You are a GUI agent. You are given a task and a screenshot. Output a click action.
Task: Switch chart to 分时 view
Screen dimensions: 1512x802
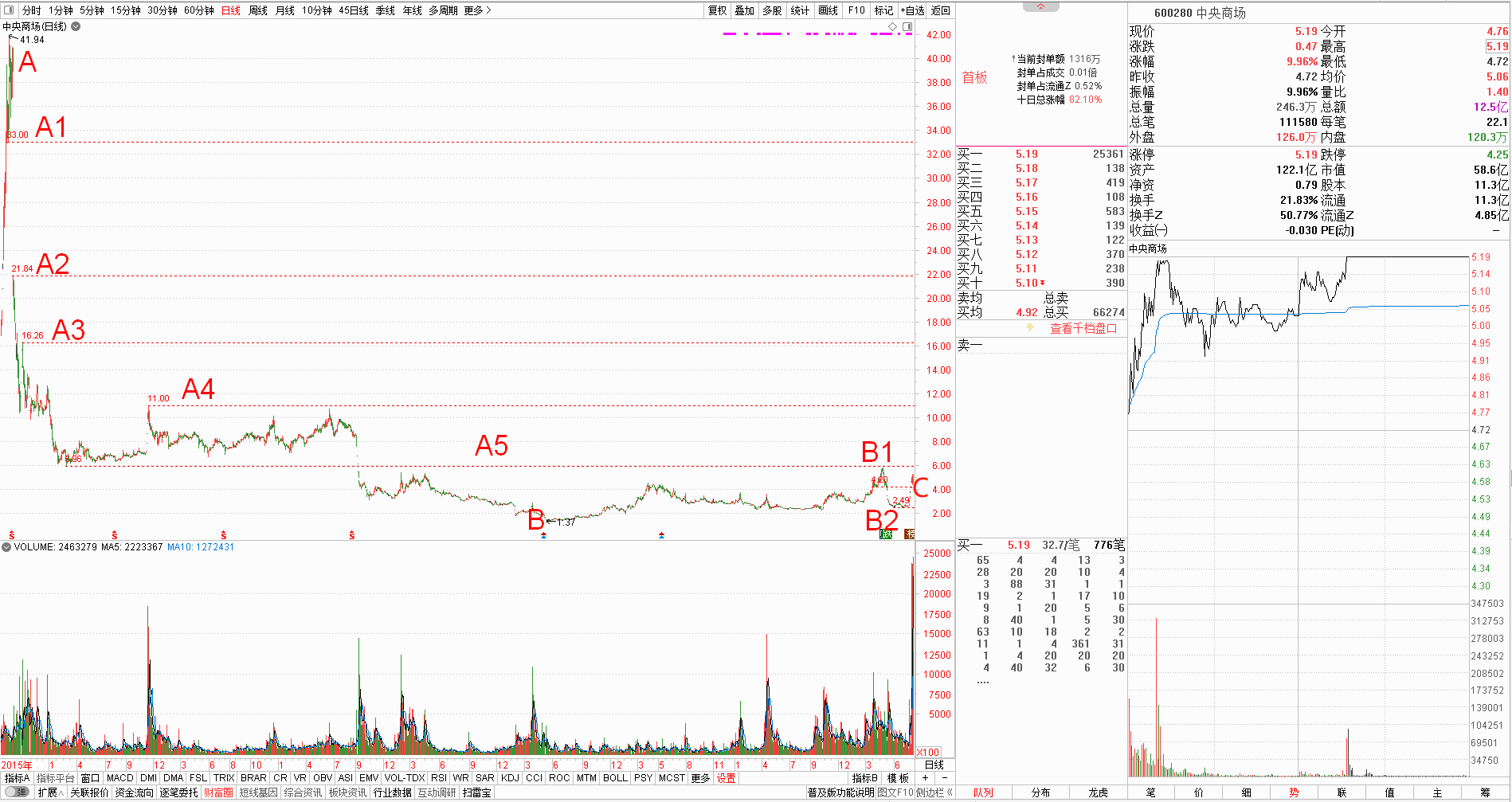pos(31,10)
